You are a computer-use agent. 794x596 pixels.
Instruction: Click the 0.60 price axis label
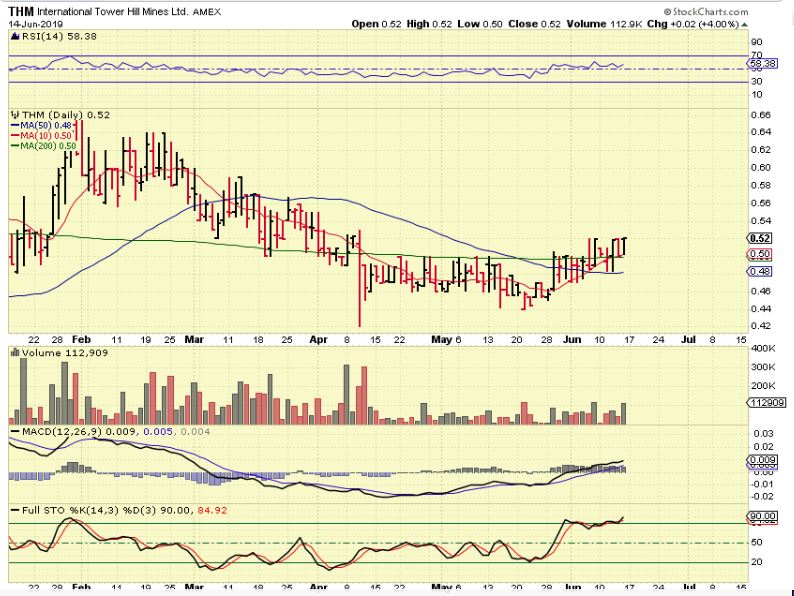click(760, 168)
